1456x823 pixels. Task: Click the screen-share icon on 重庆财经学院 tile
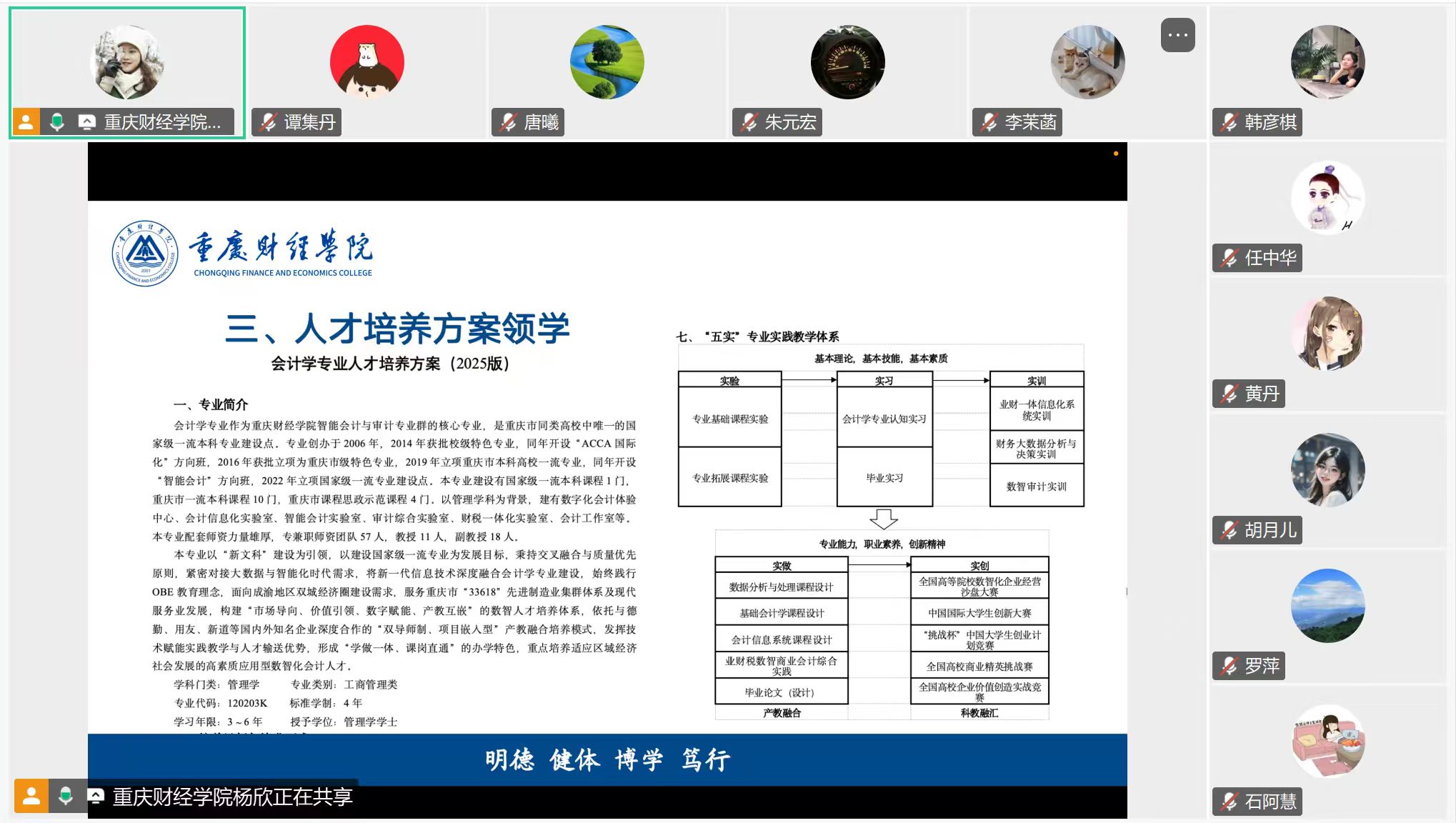pos(86,122)
